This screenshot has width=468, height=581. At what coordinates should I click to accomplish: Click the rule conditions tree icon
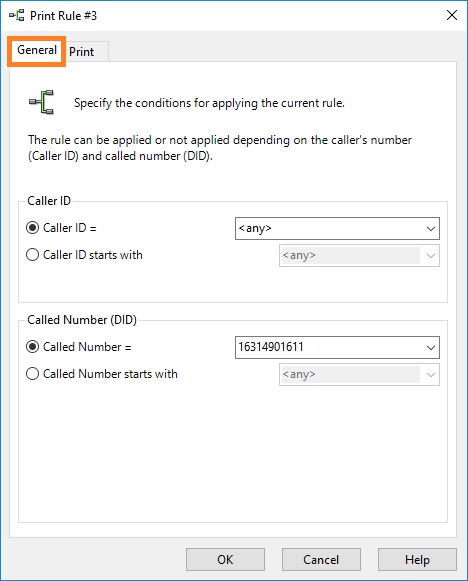[42, 102]
